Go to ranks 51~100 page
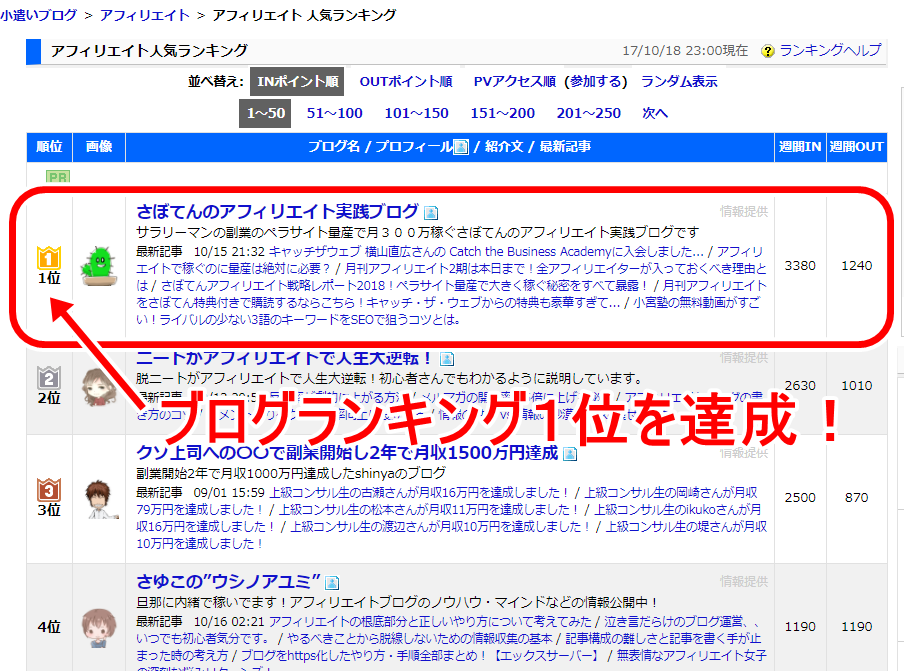Image resolution: width=904 pixels, height=671 pixels. [334, 113]
